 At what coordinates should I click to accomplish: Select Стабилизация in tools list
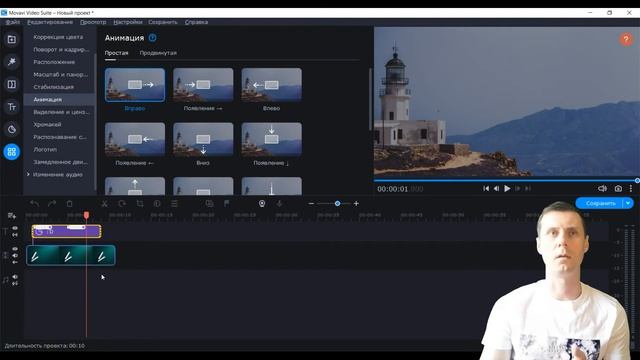(x=53, y=87)
